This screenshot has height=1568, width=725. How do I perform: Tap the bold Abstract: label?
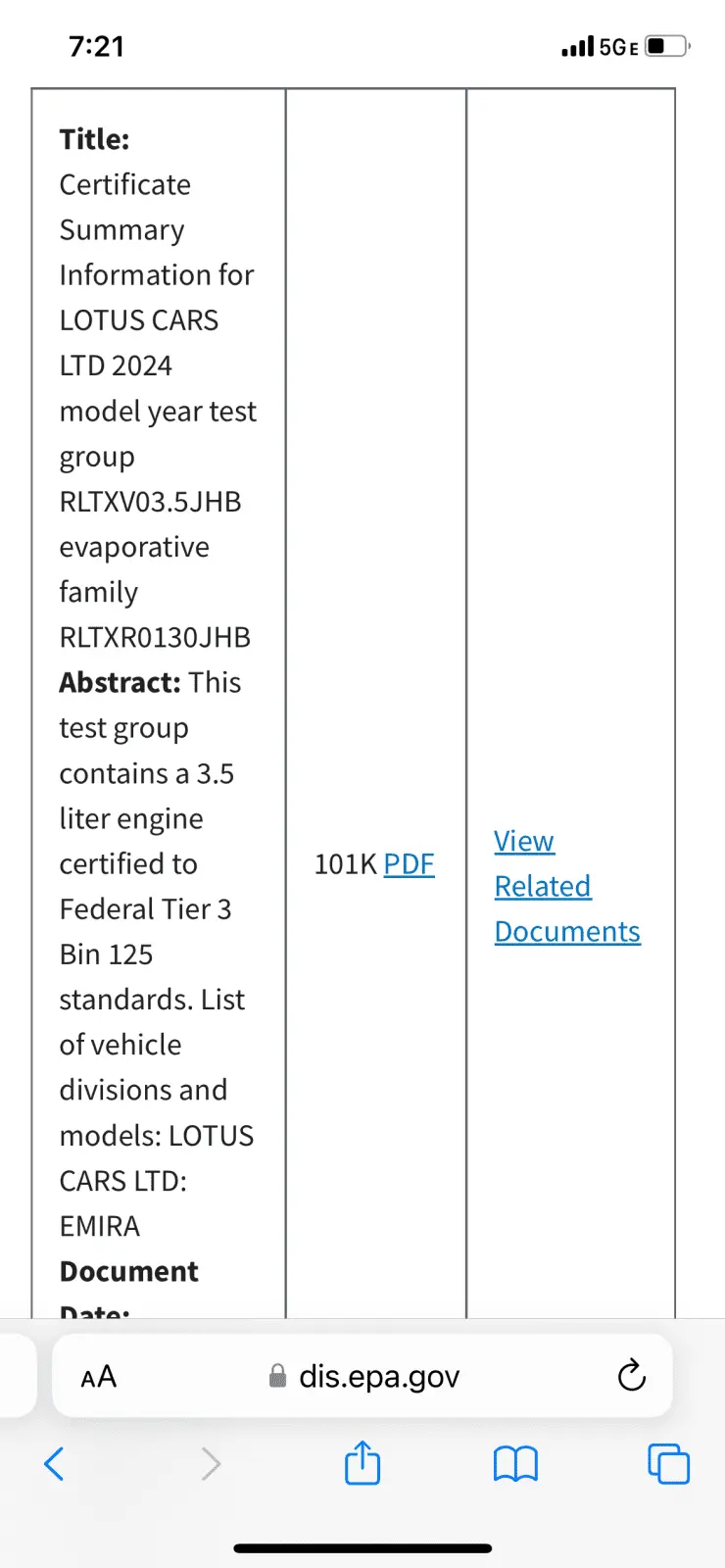[x=121, y=682]
